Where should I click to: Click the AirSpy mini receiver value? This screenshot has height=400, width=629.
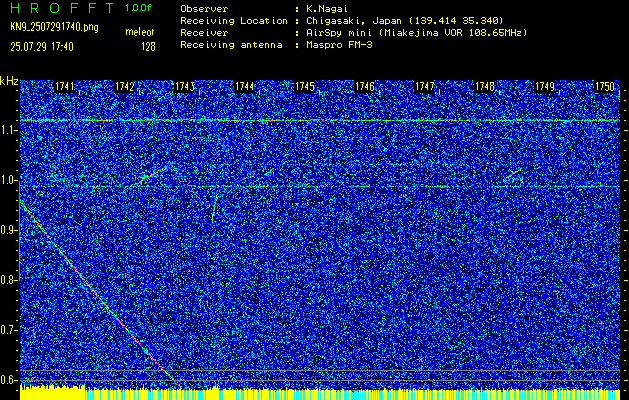click(x=416, y=33)
